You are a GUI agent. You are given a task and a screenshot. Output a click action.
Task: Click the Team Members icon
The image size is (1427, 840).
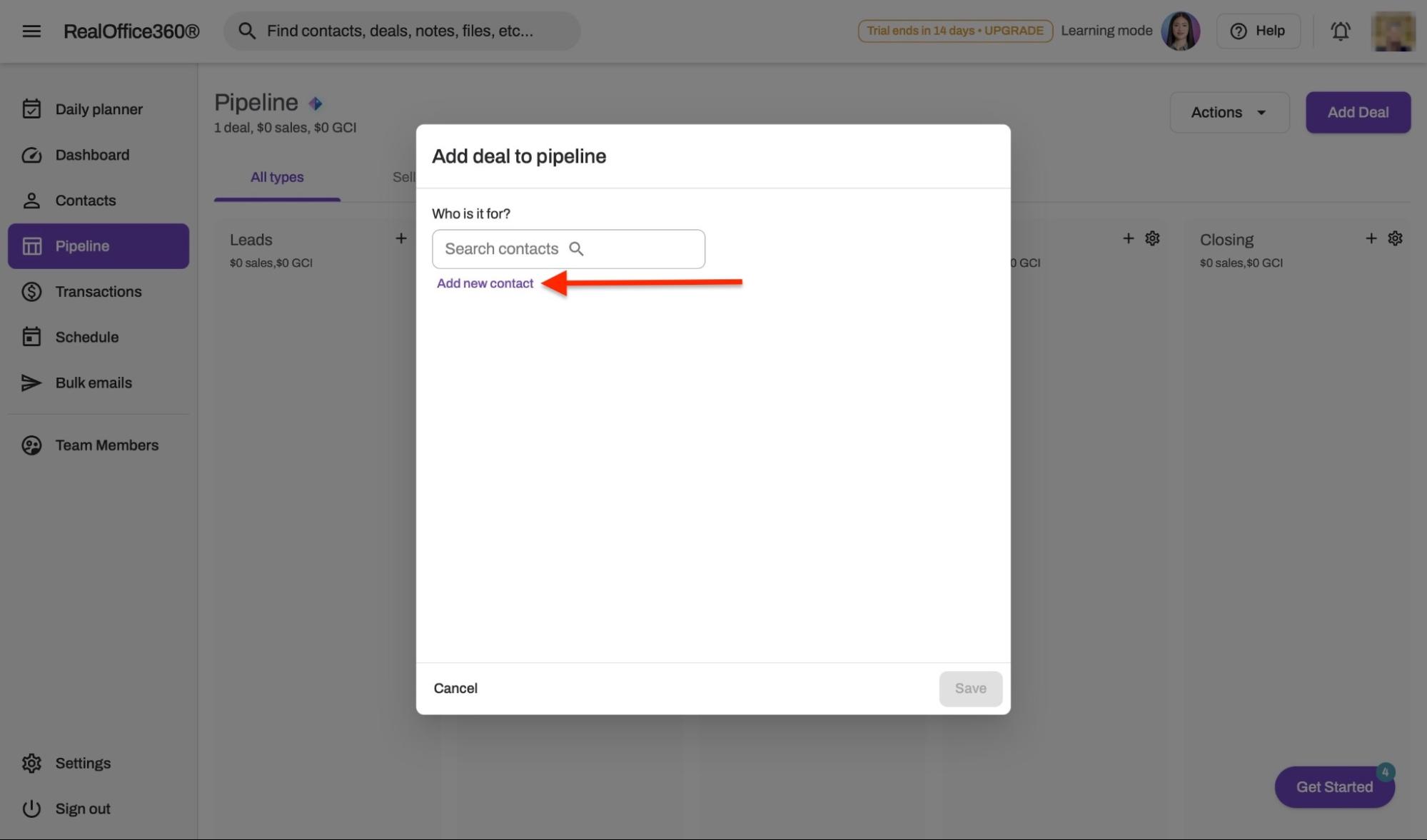pyautogui.click(x=31, y=445)
